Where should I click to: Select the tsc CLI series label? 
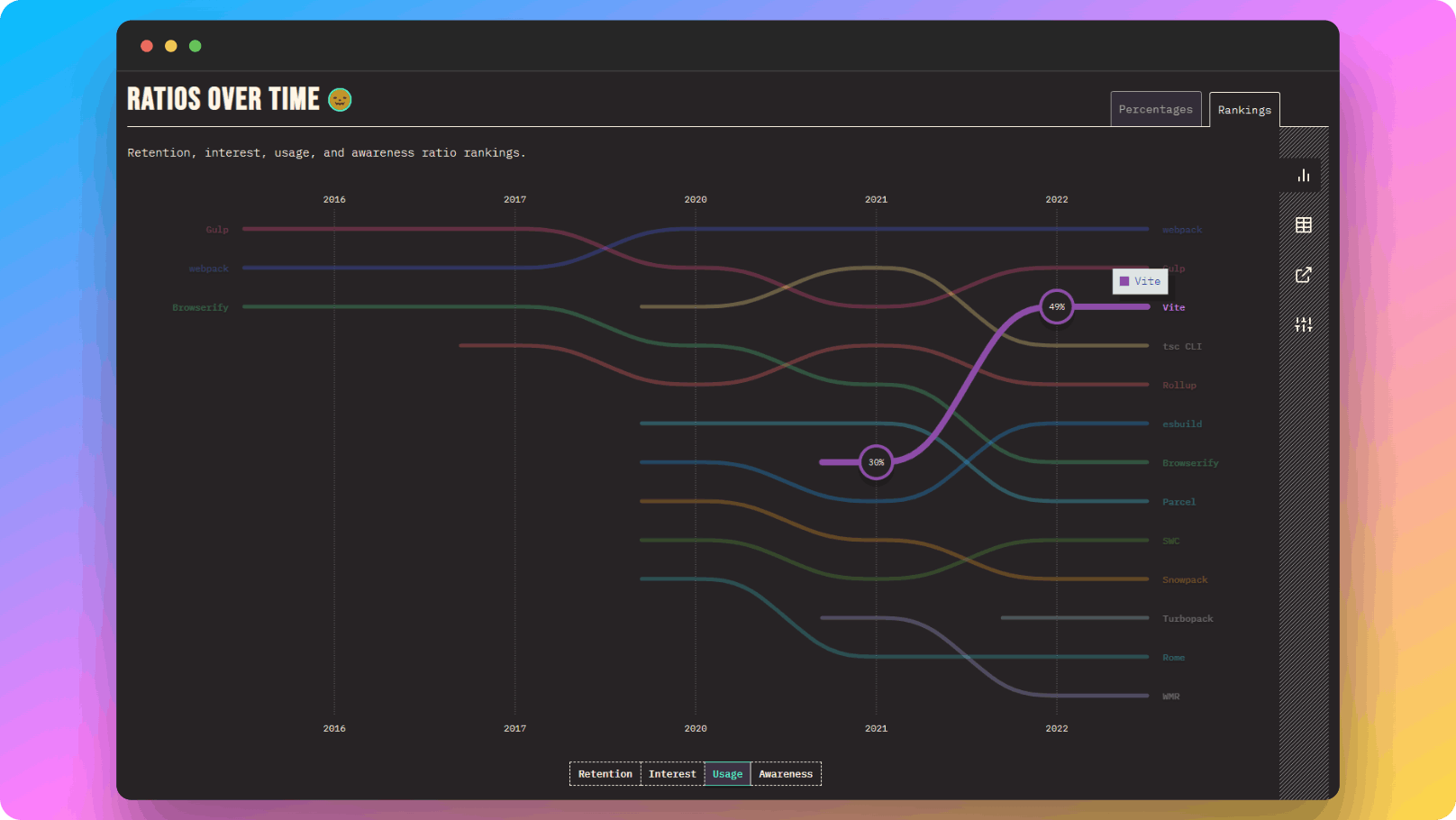coord(1181,346)
